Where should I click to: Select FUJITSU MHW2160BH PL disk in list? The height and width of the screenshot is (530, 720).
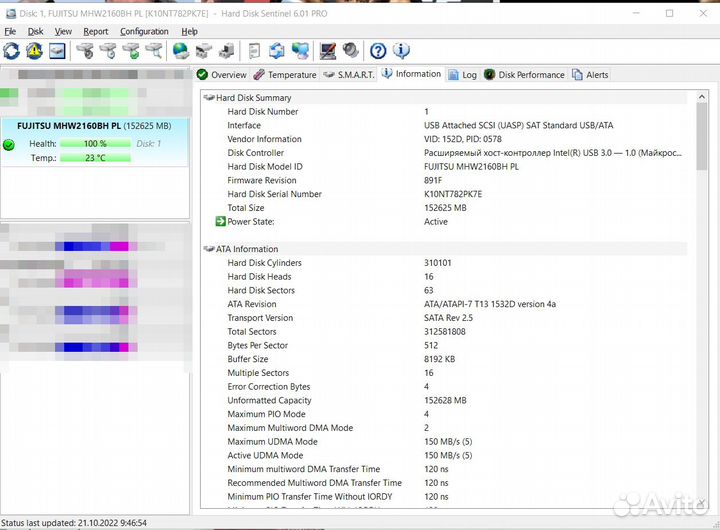tap(95, 142)
